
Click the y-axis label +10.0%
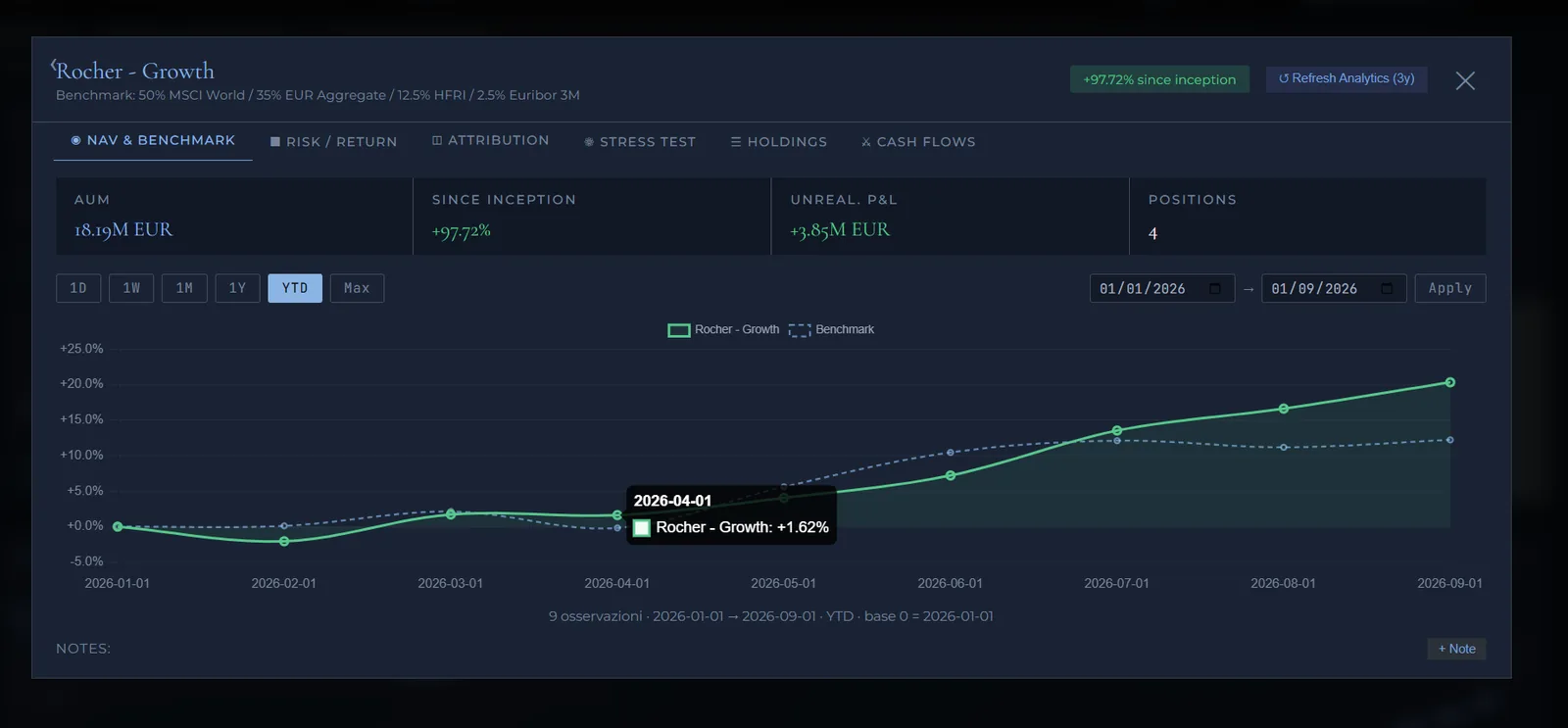click(81, 455)
